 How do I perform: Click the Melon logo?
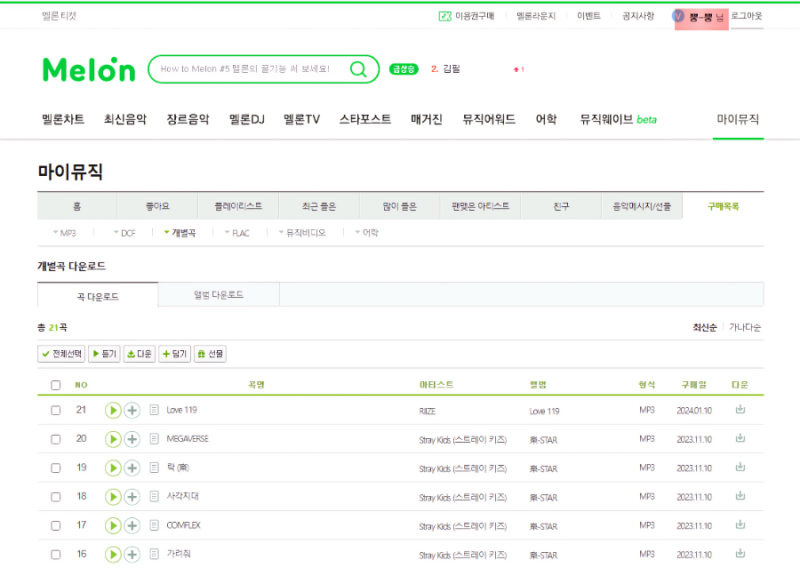pos(89,69)
